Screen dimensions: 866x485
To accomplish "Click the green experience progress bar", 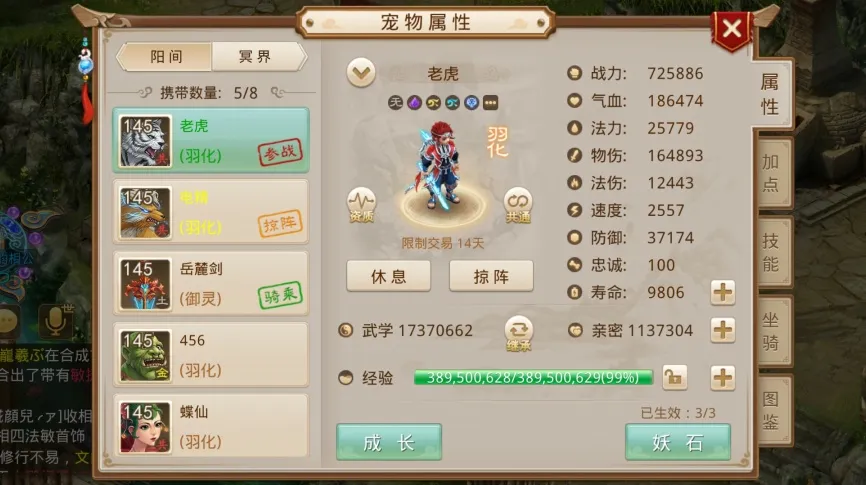I will pyautogui.click(x=533, y=378).
